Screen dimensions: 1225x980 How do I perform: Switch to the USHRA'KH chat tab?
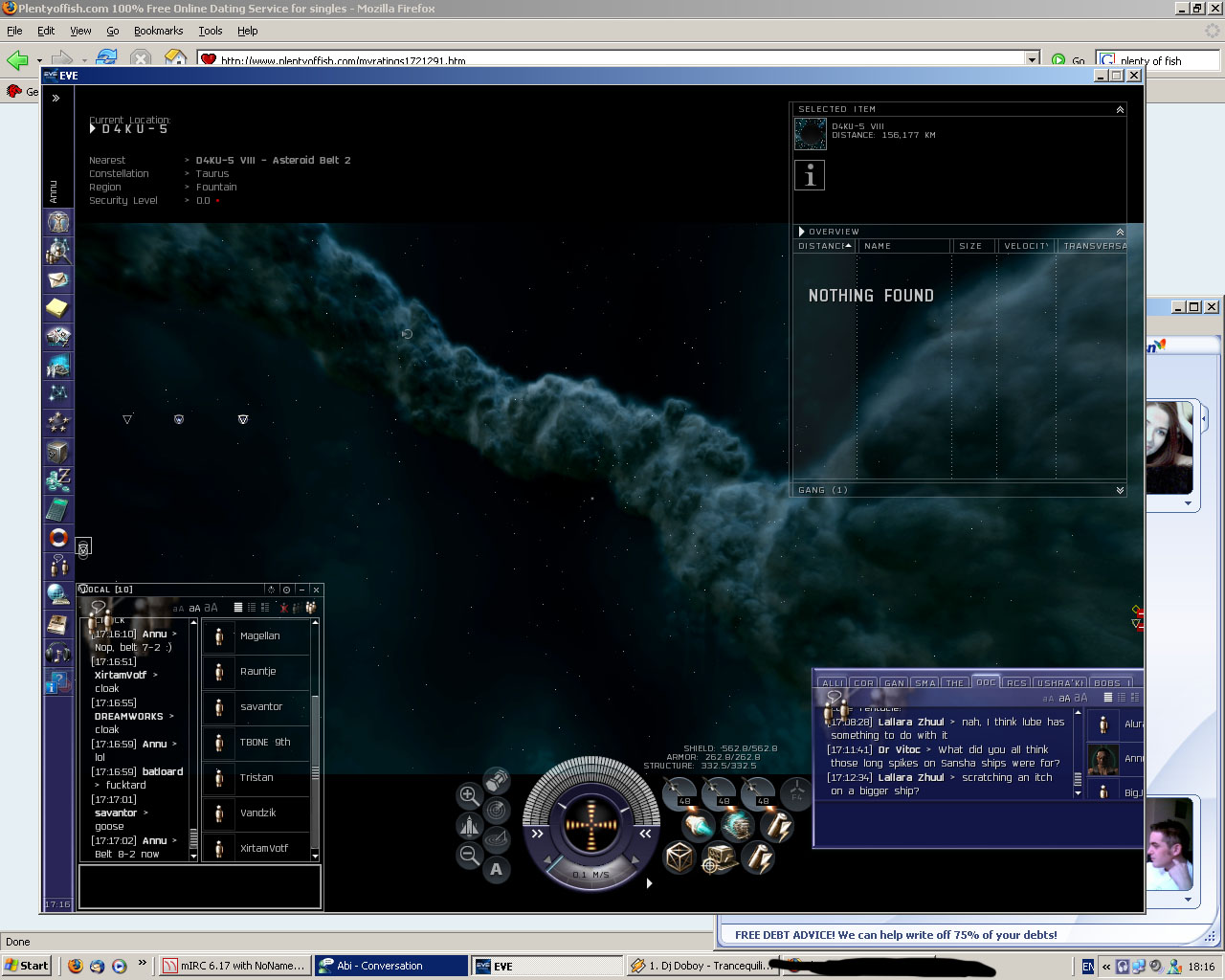[1060, 682]
